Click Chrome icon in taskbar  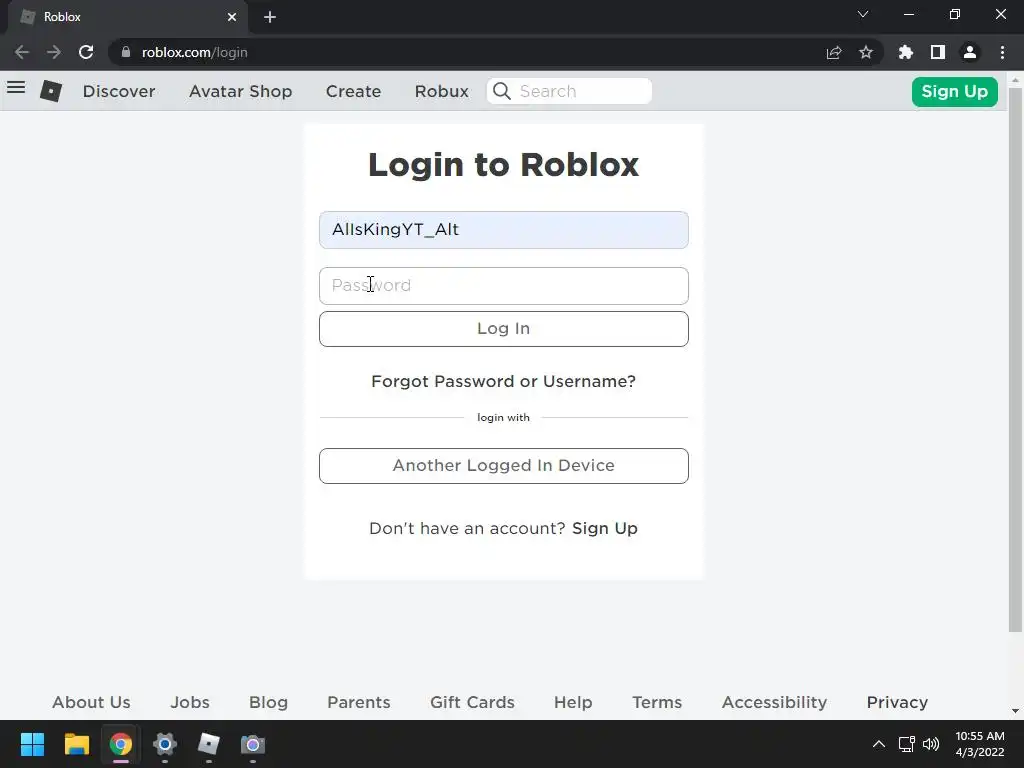[x=121, y=744]
